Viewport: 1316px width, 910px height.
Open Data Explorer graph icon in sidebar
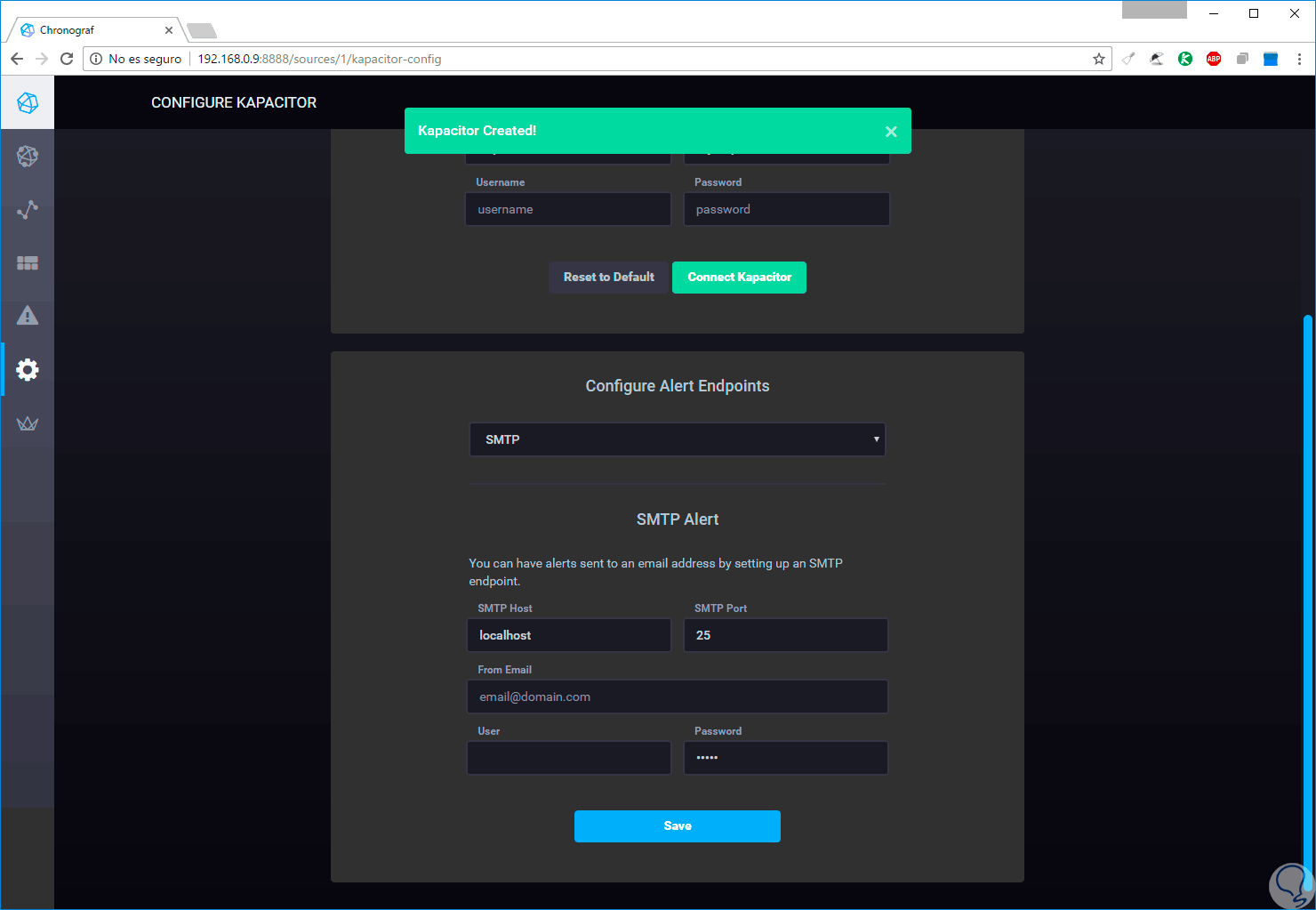point(28,210)
